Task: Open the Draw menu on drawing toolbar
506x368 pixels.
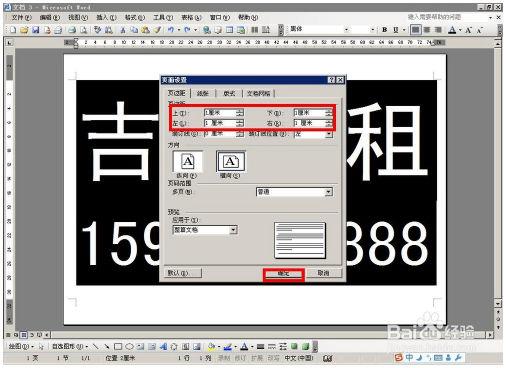Action: pos(21,347)
